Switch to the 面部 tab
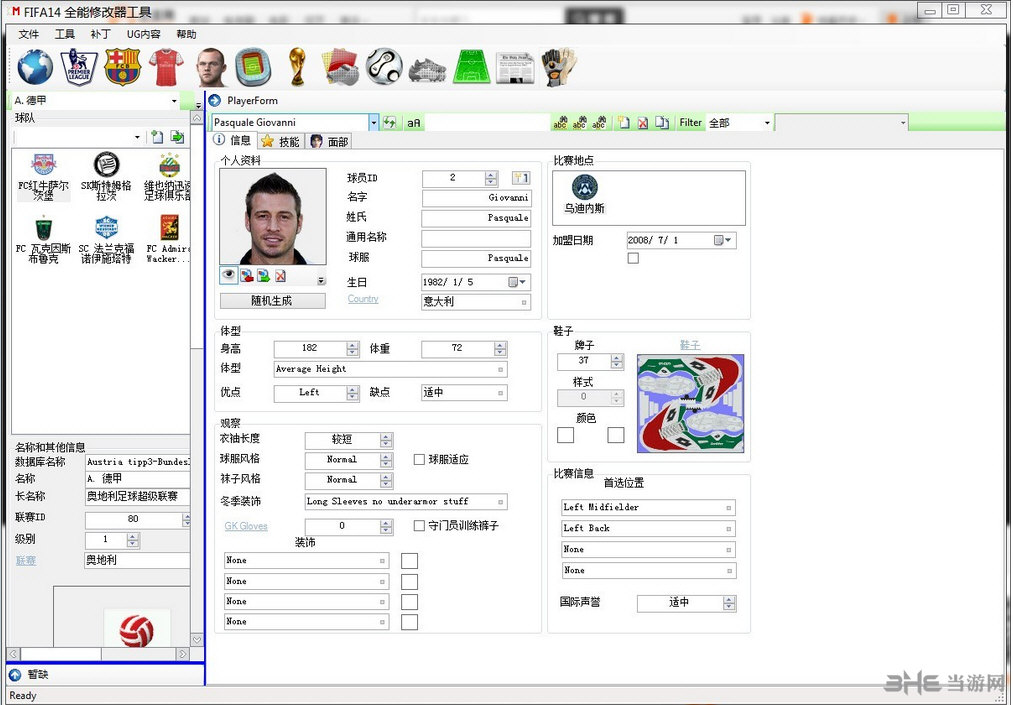This screenshot has width=1013, height=705. click(329, 142)
